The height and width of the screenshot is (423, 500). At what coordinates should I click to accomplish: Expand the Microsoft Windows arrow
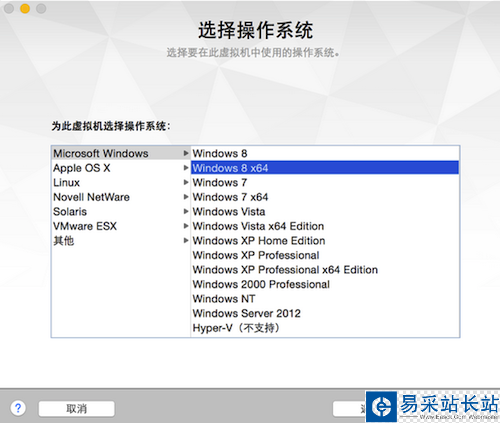point(186,153)
